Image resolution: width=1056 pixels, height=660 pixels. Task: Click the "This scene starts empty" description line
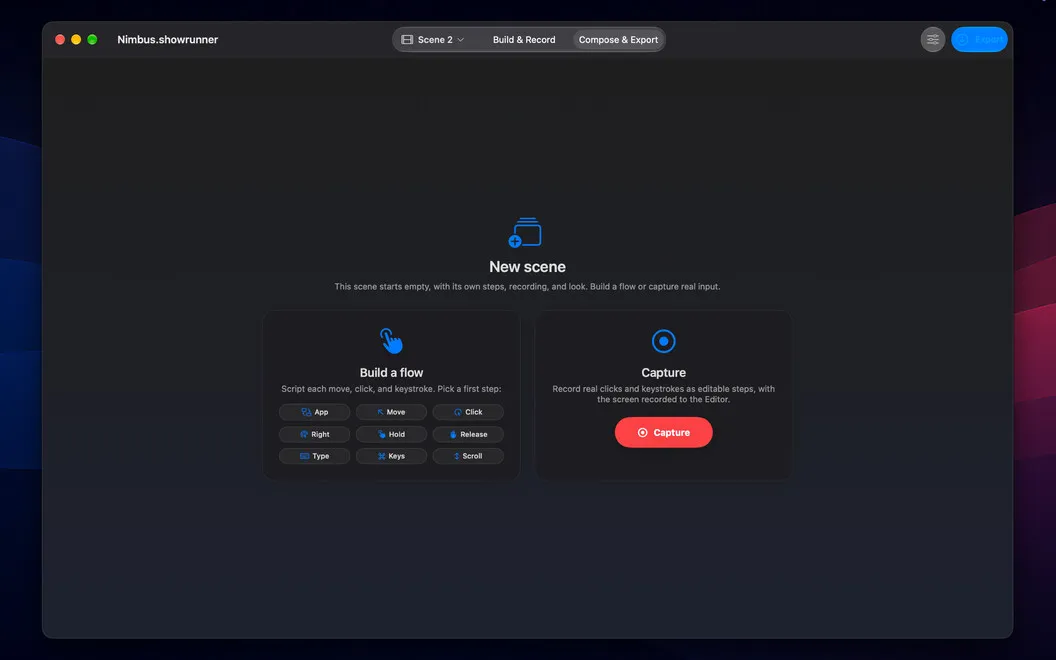point(527,287)
